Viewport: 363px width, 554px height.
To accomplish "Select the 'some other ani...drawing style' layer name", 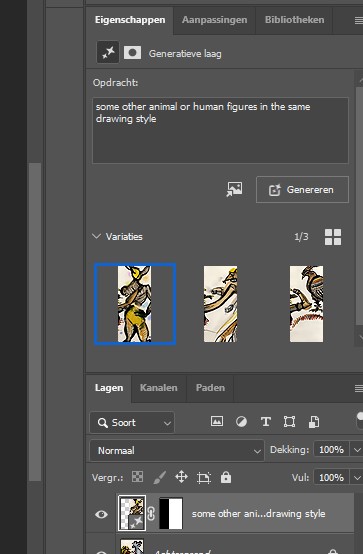I will [x=258, y=514].
